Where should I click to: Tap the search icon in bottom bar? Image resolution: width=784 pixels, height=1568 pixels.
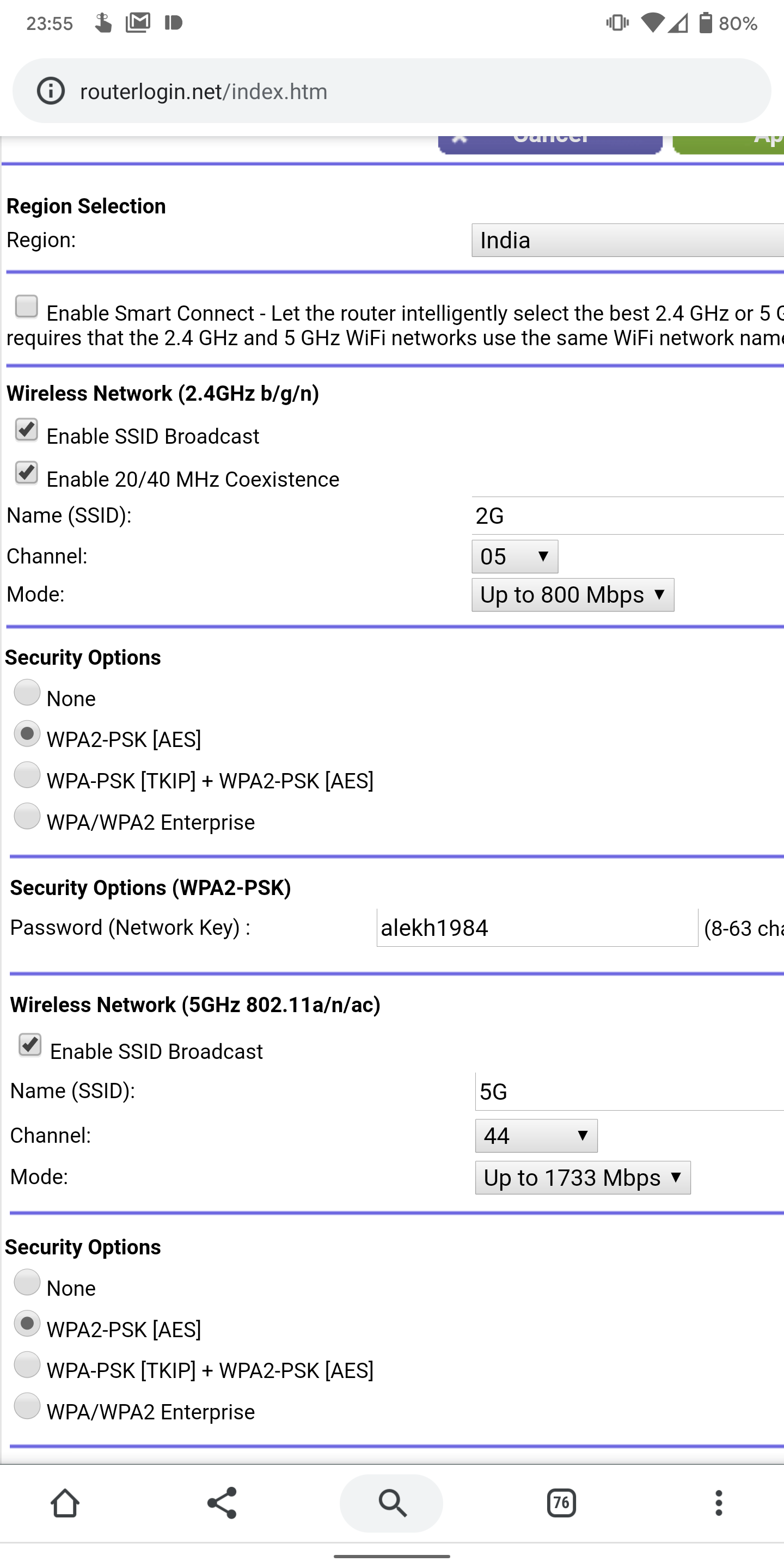tap(391, 1503)
